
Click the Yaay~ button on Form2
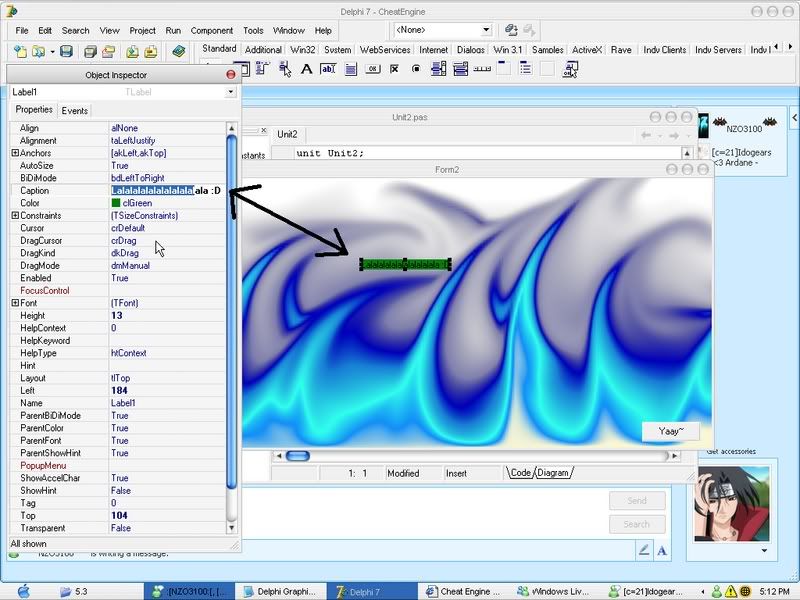click(671, 431)
